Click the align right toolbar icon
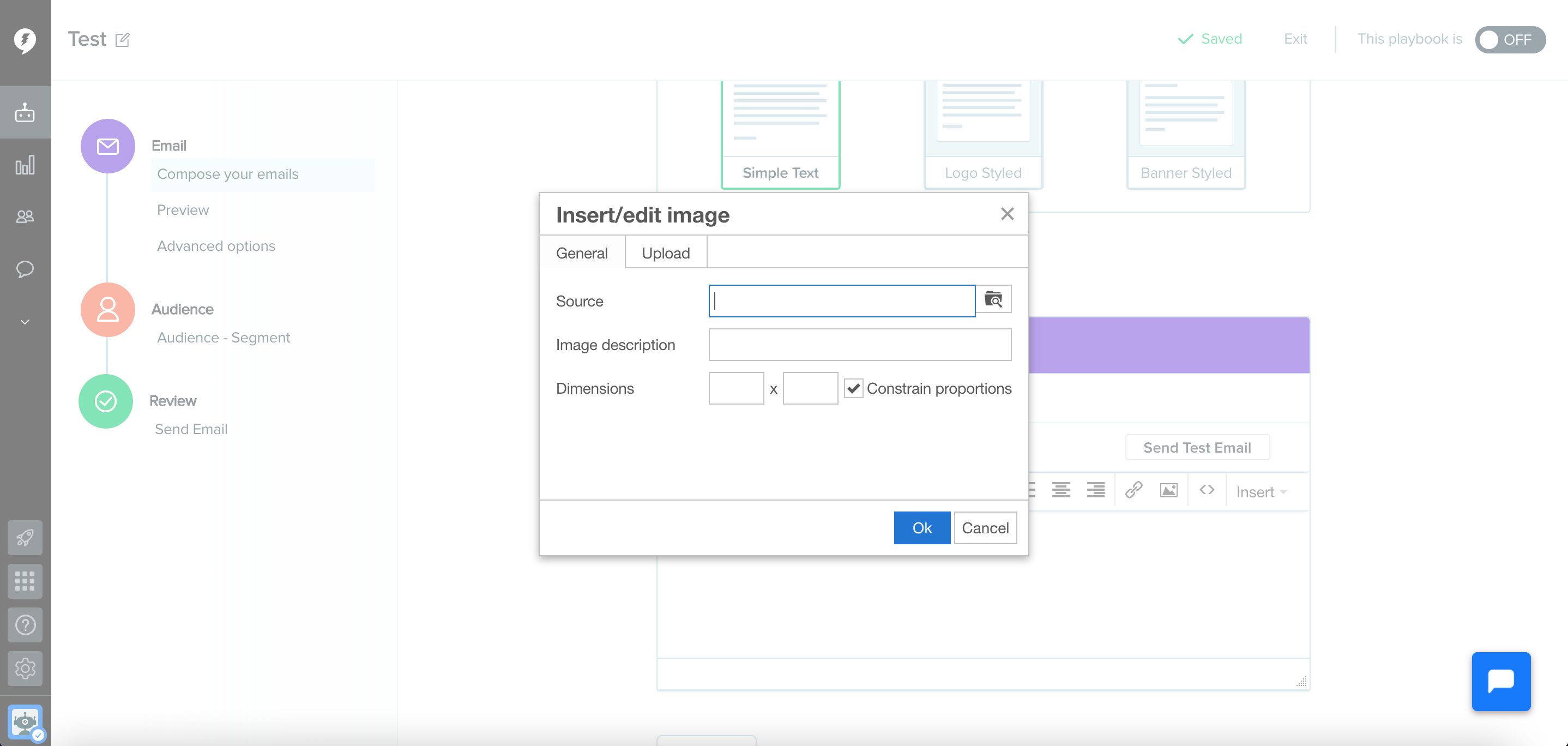The width and height of the screenshot is (1568, 746). 1096,490
